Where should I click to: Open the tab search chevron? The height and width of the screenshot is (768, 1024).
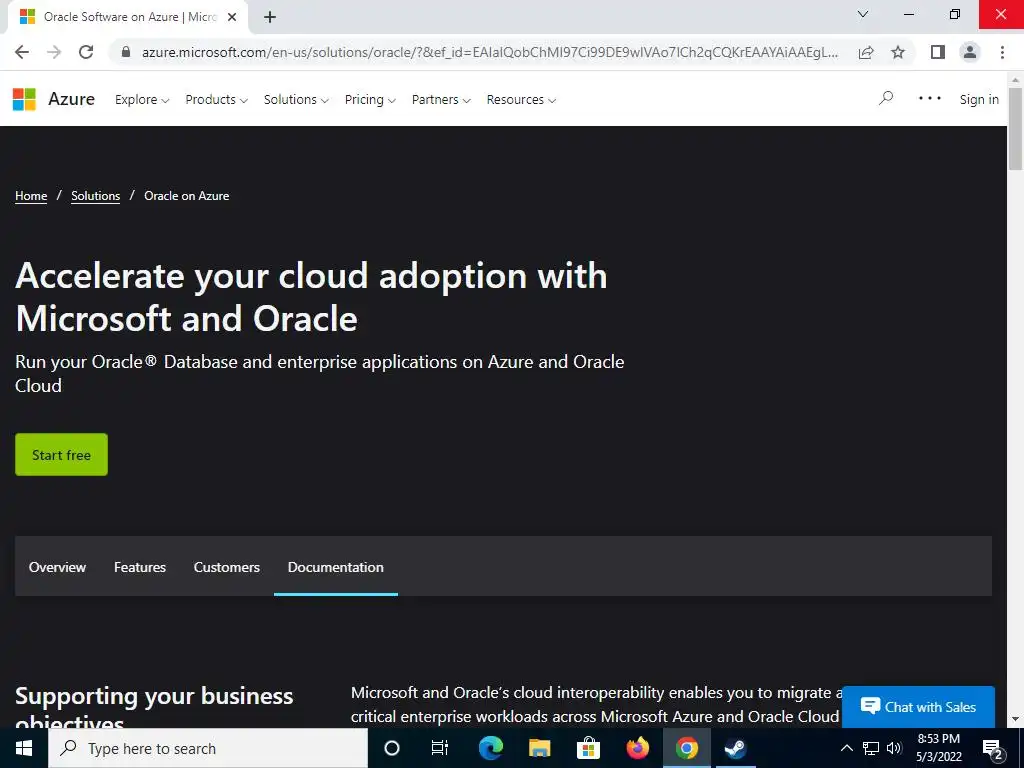863,14
